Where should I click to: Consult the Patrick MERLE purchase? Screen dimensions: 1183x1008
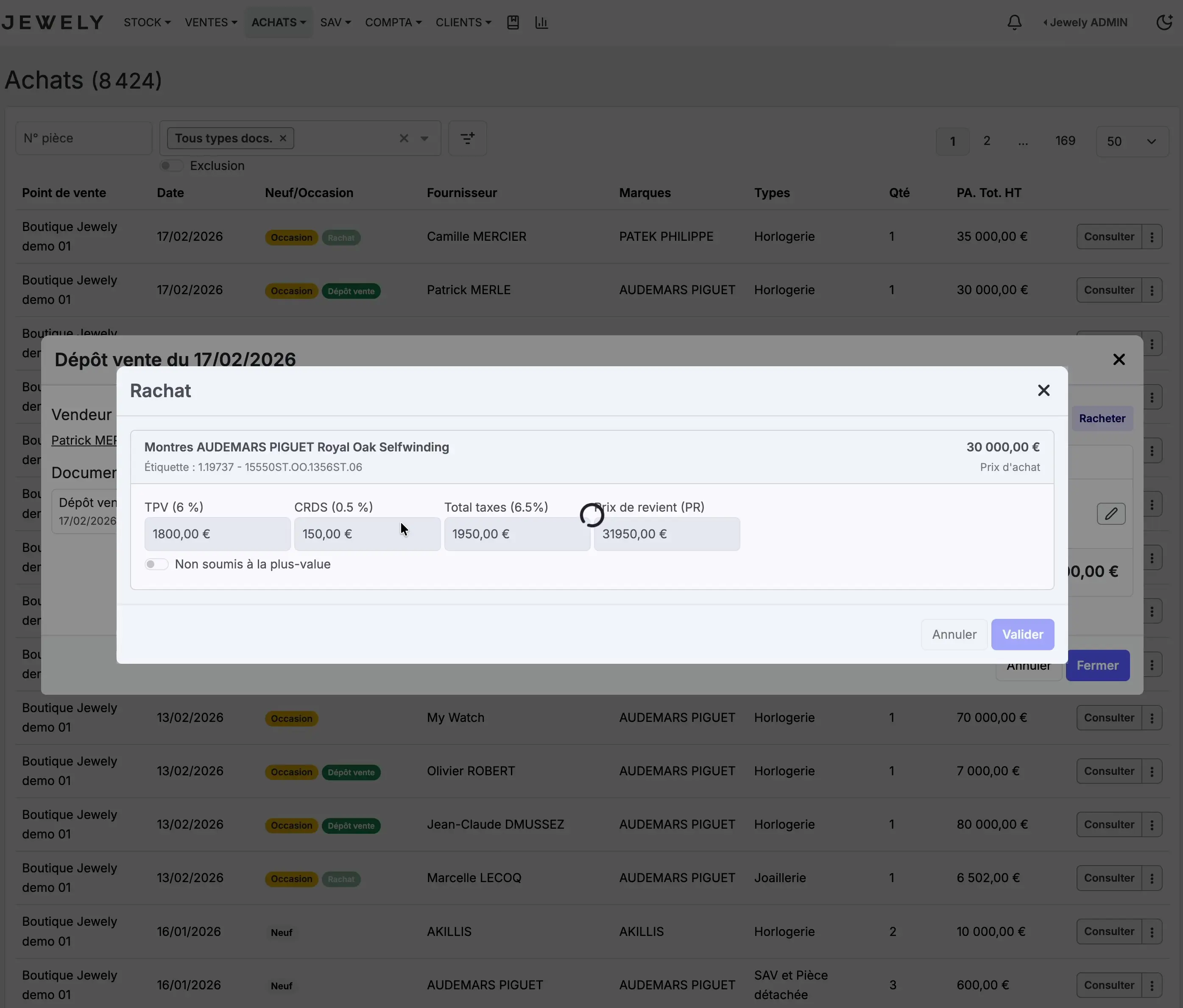[1109, 290]
